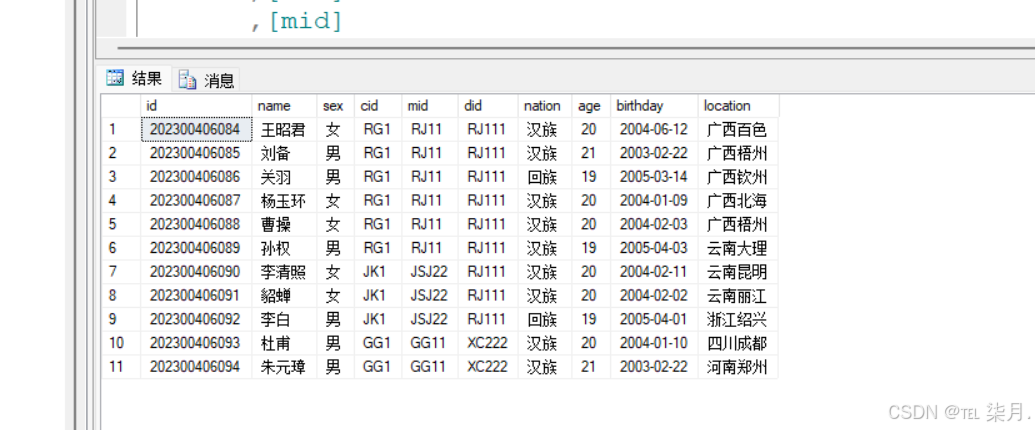Image resolution: width=1035 pixels, height=430 pixels.
Task: Click the location column header
Action: (x=739, y=106)
